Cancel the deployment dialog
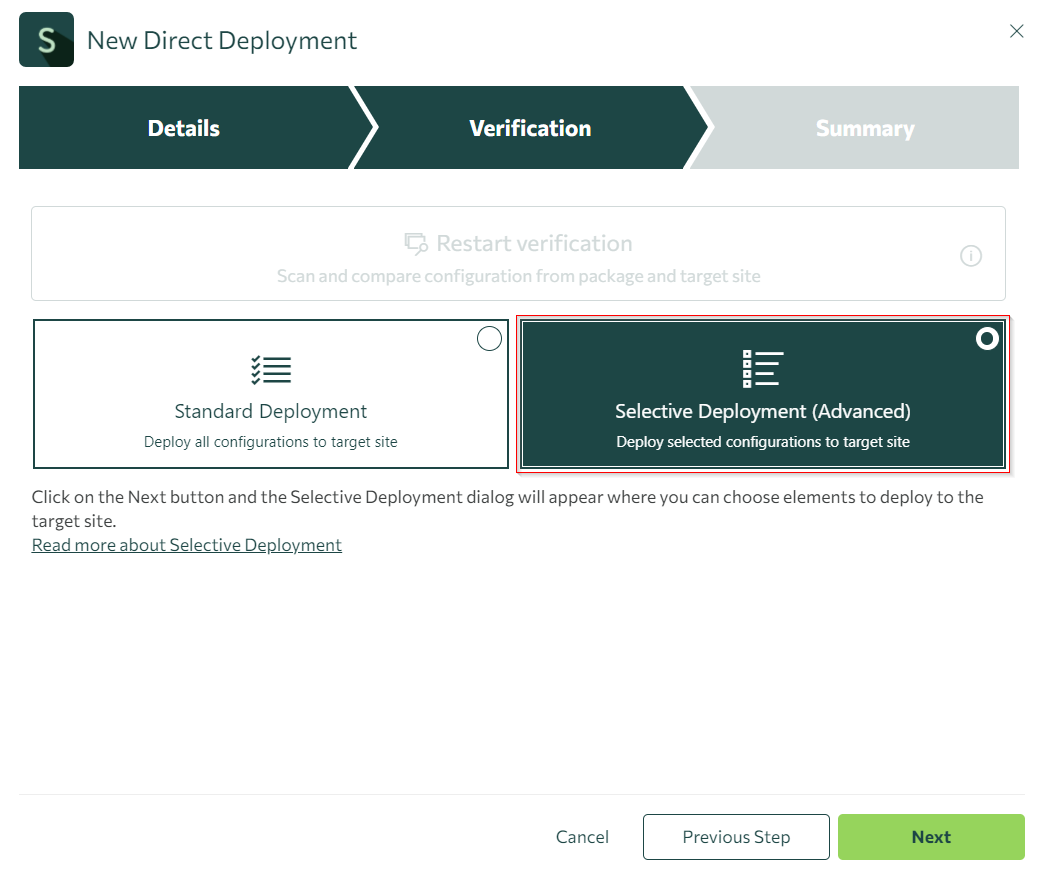Viewport: 1045px width, 880px height. pyautogui.click(x=582, y=837)
